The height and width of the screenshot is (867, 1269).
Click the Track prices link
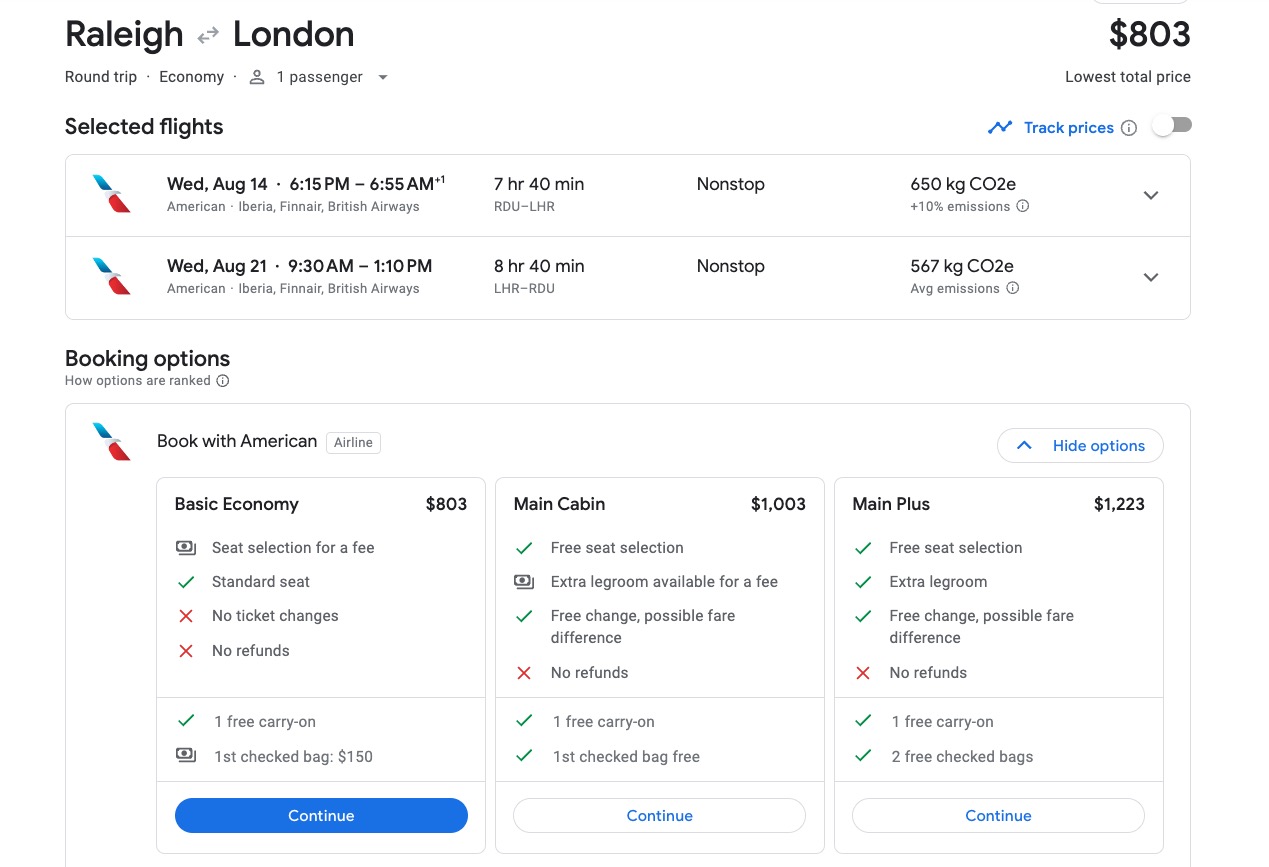point(1068,127)
